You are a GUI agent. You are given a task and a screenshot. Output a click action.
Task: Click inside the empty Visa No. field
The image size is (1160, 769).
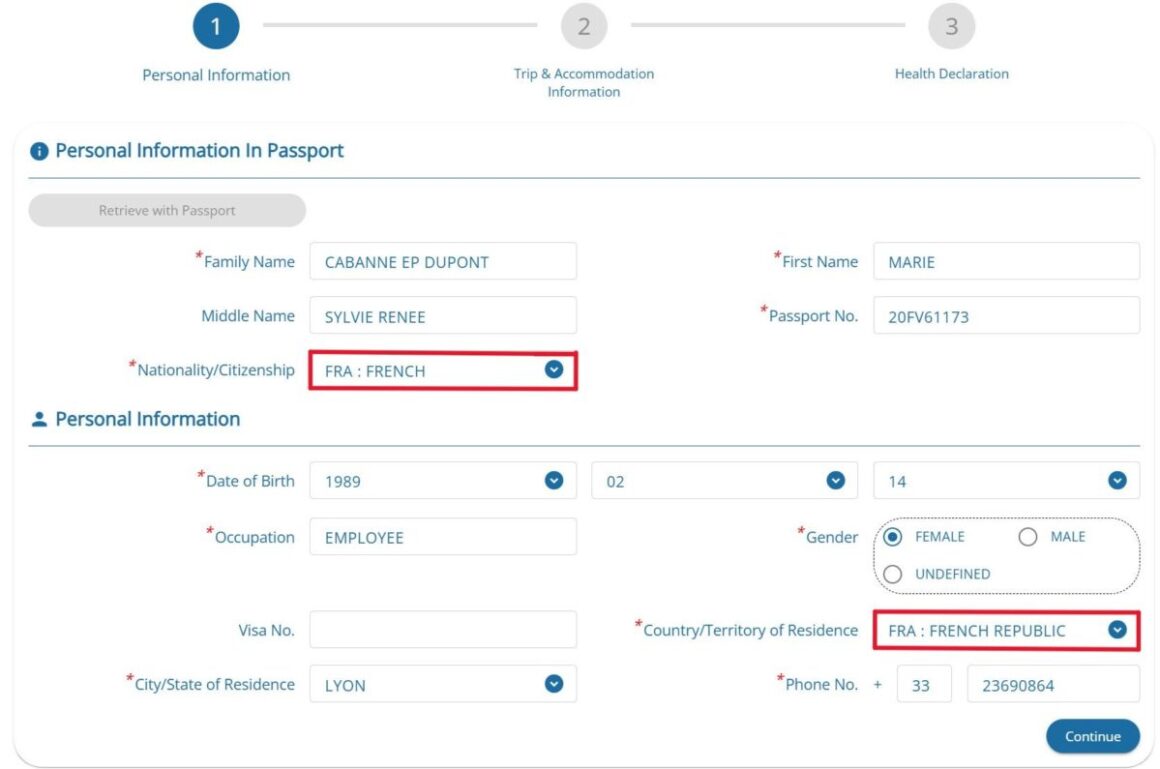(443, 630)
